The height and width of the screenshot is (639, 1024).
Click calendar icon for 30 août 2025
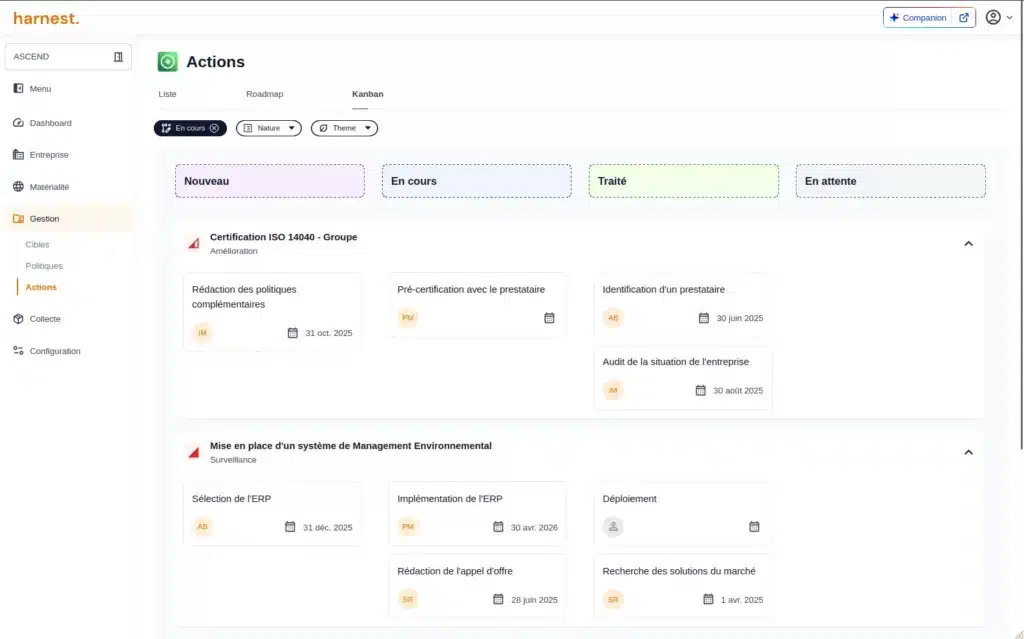700,390
